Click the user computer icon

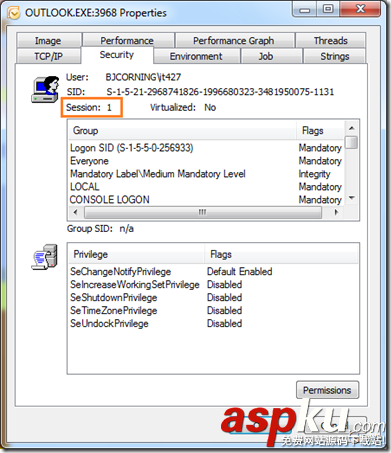point(45,89)
